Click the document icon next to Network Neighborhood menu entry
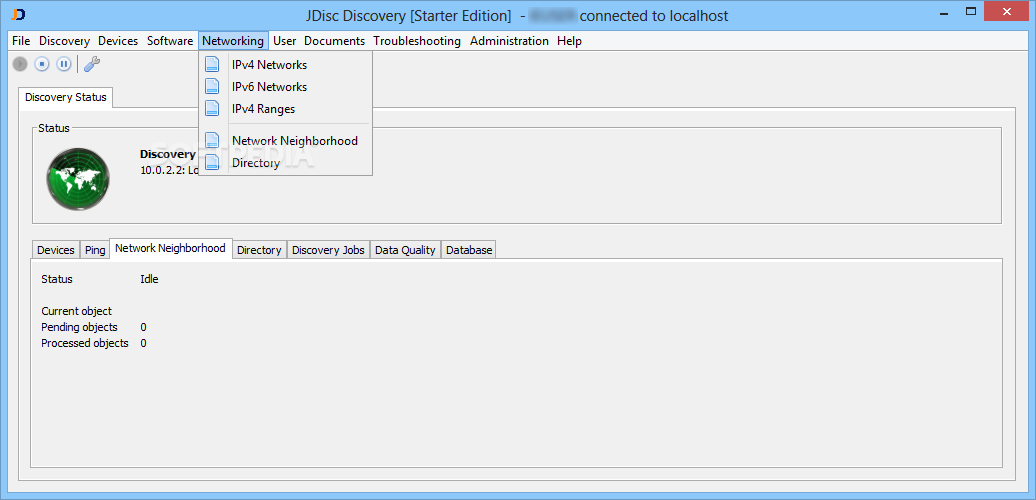The image size is (1036, 500). point(212,141)
